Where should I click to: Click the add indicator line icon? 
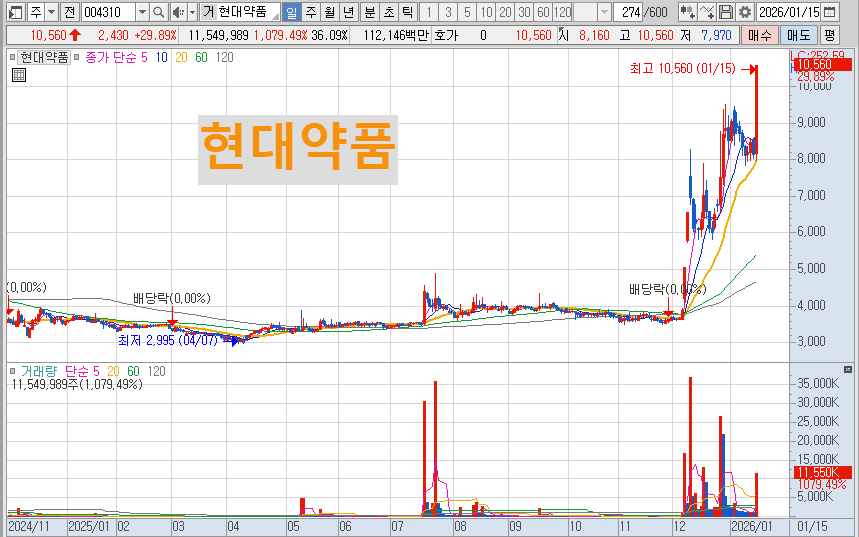(707, 12)
